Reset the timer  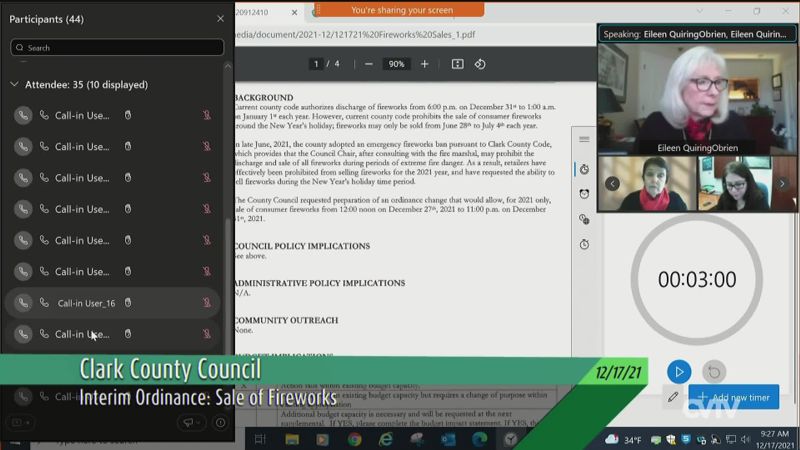713,372
